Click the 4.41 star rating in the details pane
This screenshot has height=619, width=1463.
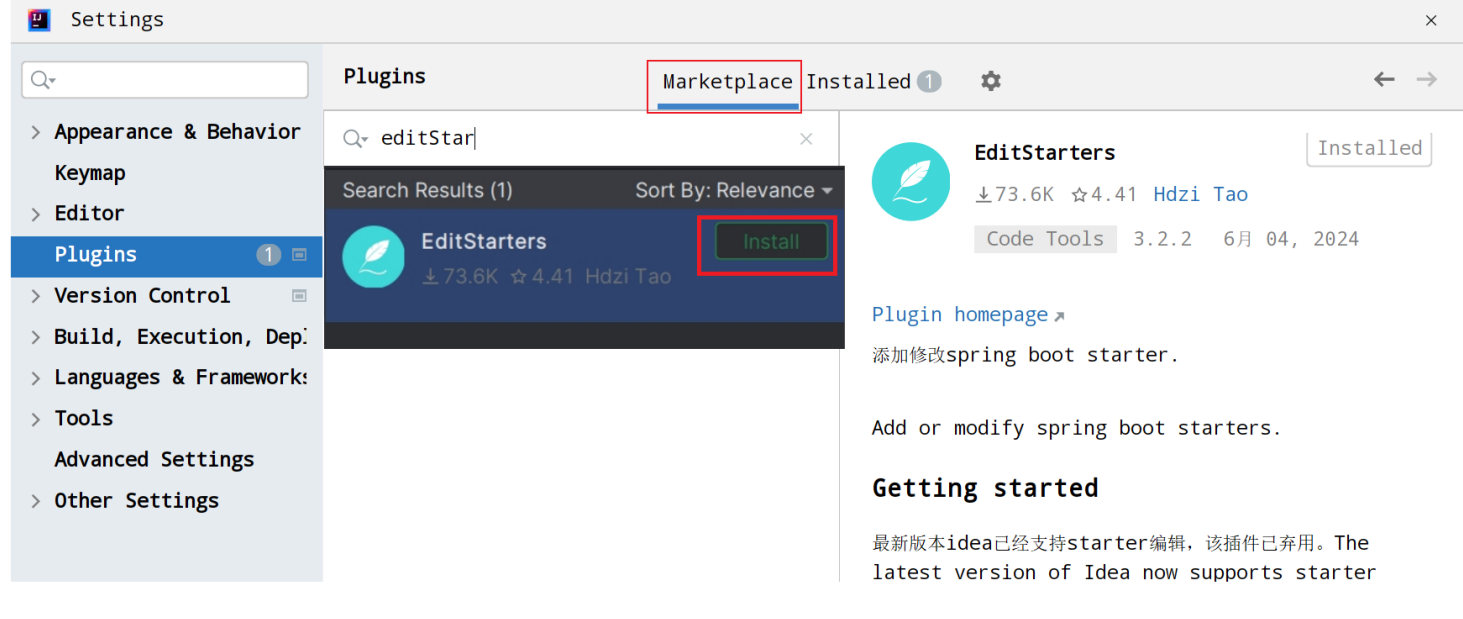(1104, 195)
